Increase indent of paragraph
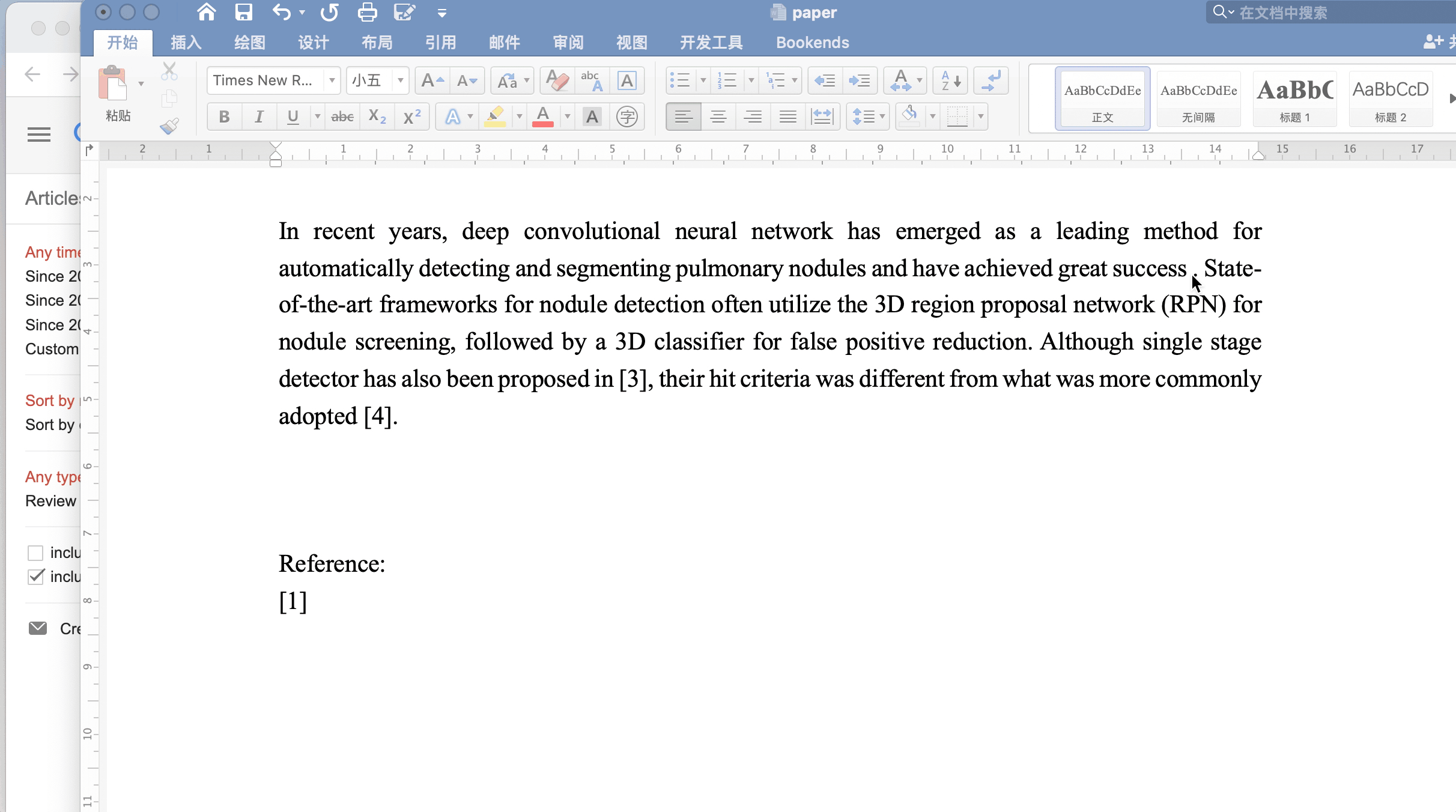 (859, 80)
